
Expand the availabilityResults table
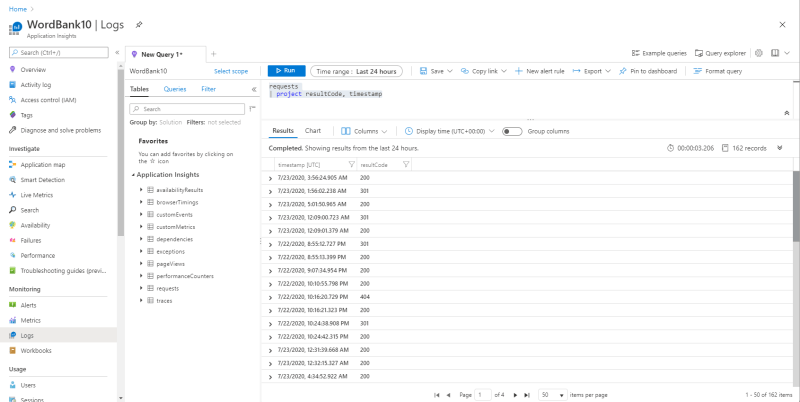click(141, 190)
